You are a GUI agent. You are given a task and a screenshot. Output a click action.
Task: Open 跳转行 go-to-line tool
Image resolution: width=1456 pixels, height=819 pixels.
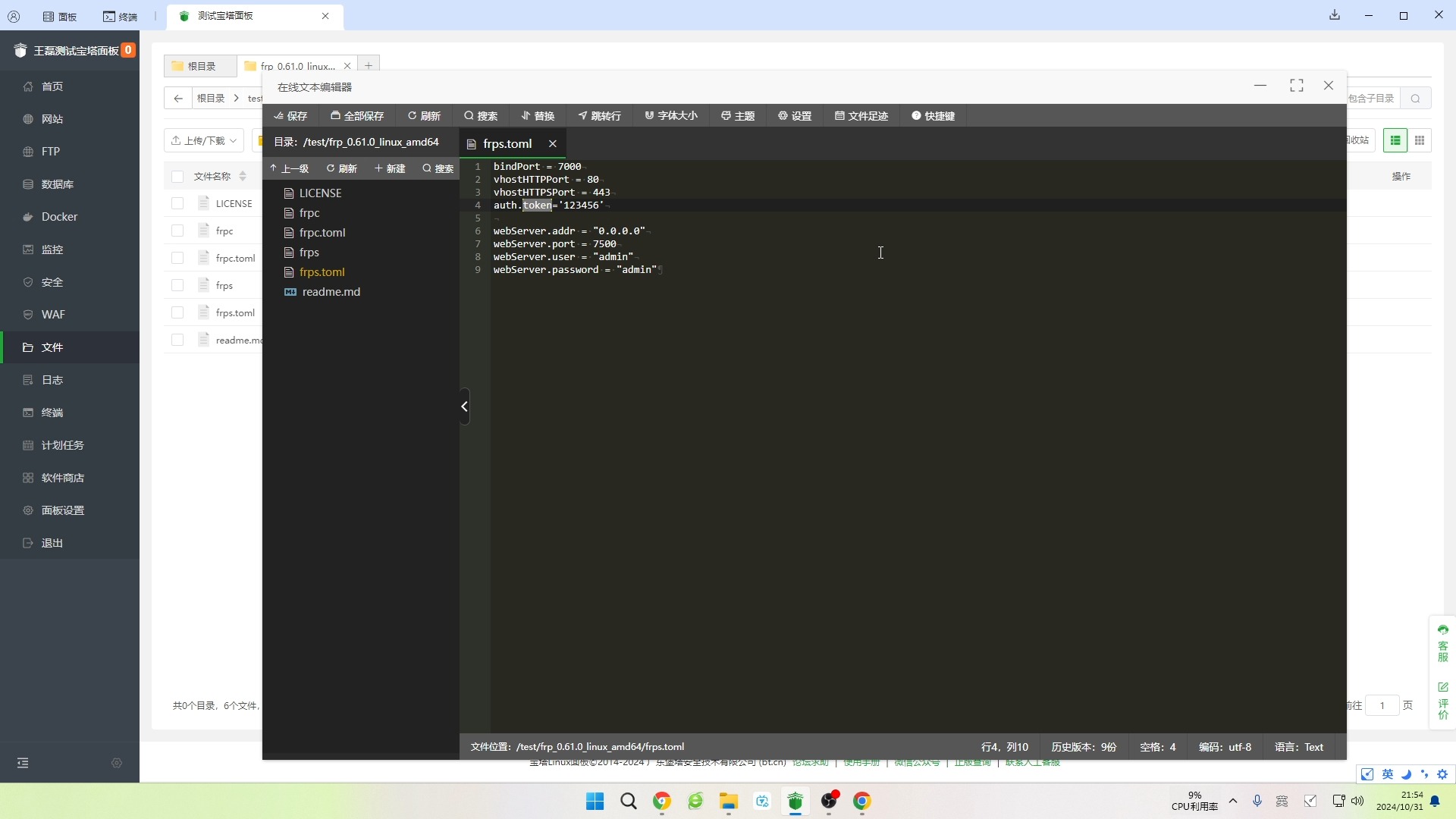[599, 116]
